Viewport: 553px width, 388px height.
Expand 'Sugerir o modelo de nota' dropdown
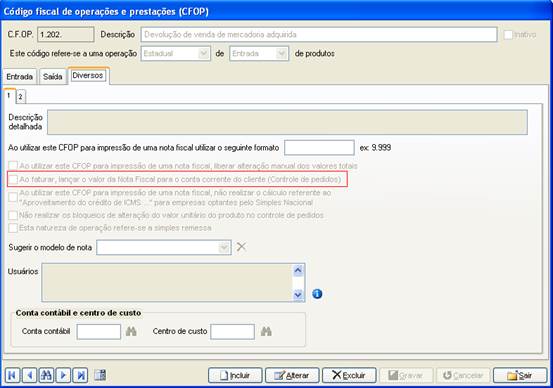pos(224,248)
